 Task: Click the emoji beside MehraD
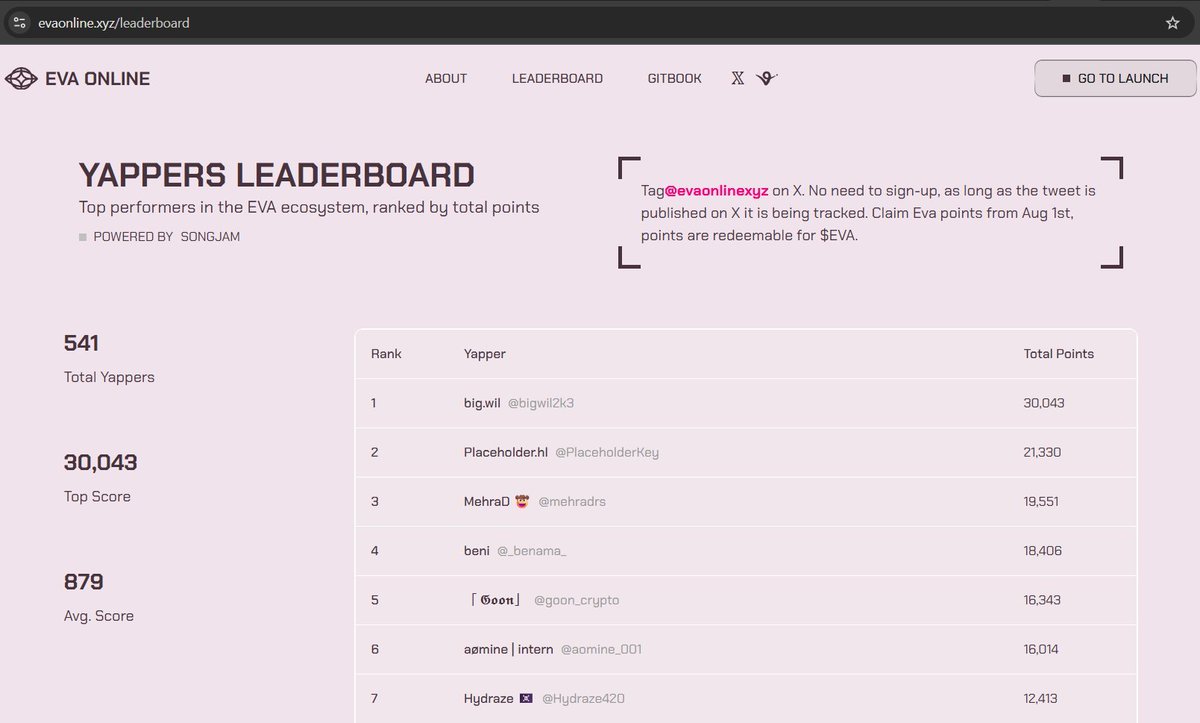(521, 501)
